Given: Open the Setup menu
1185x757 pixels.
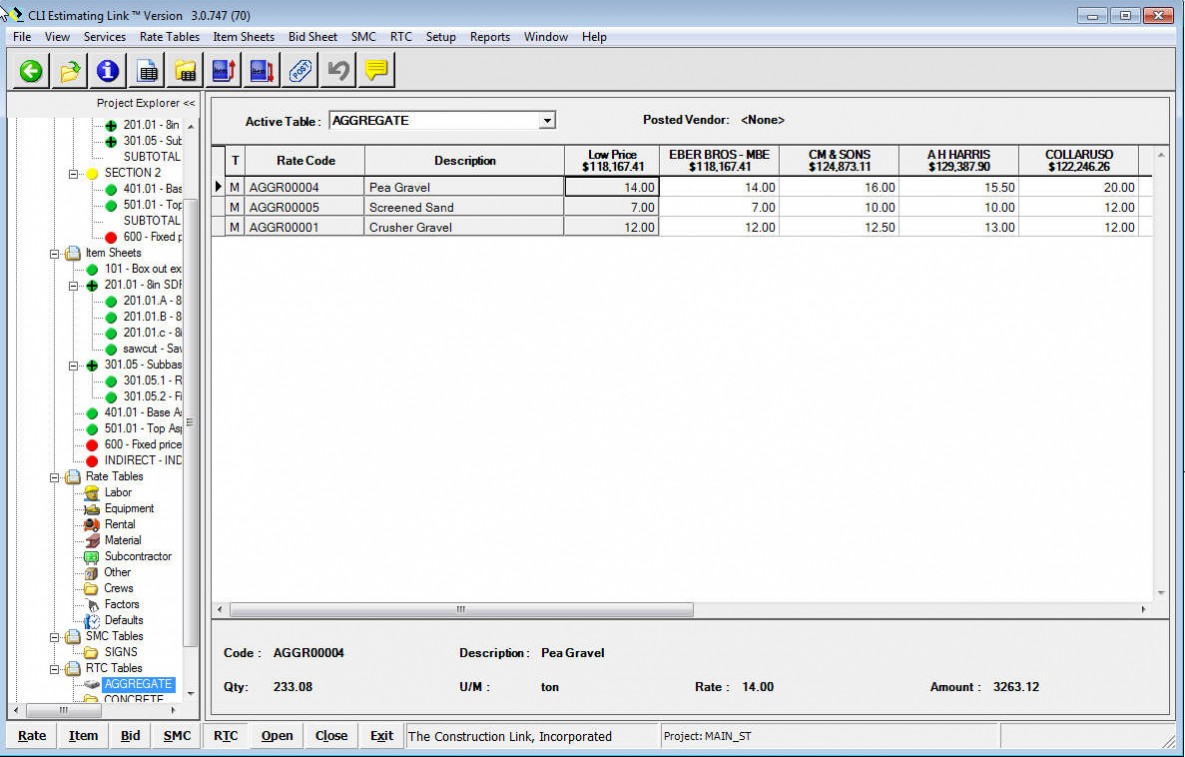Looking at the screenshot, I should [x=441, y=37].
